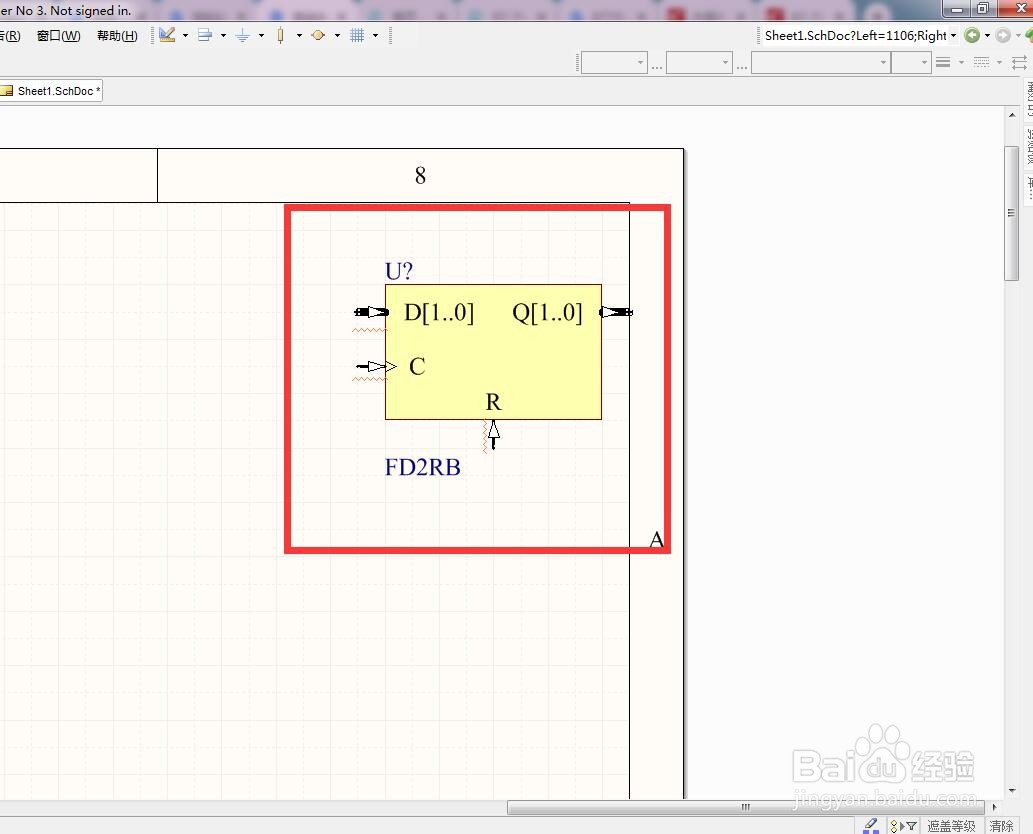Expand the simulation sources dropdown arrow
1033x834 pixels.
(x=337, y=36)
